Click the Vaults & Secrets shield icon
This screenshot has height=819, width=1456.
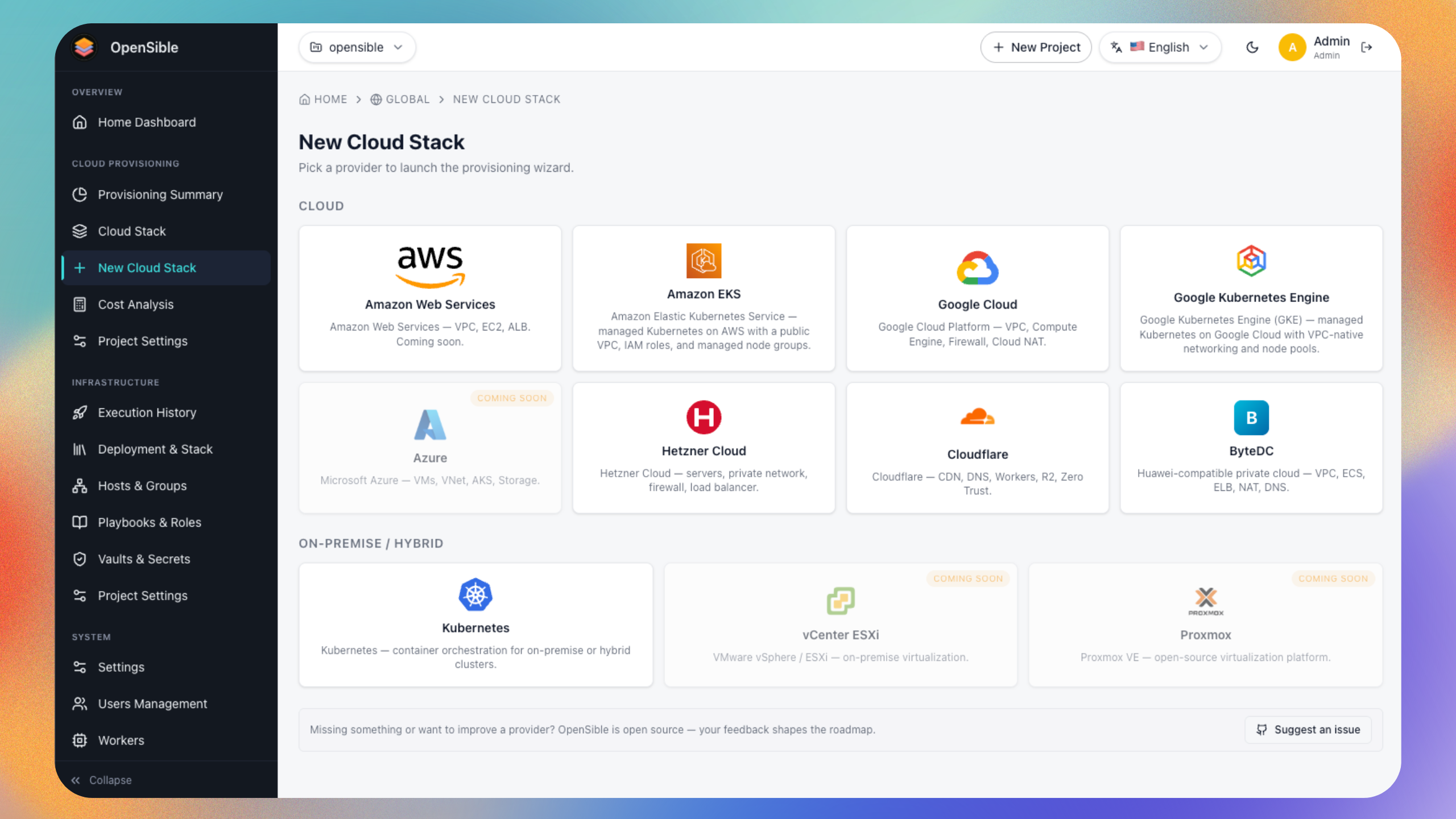[80, 559]
